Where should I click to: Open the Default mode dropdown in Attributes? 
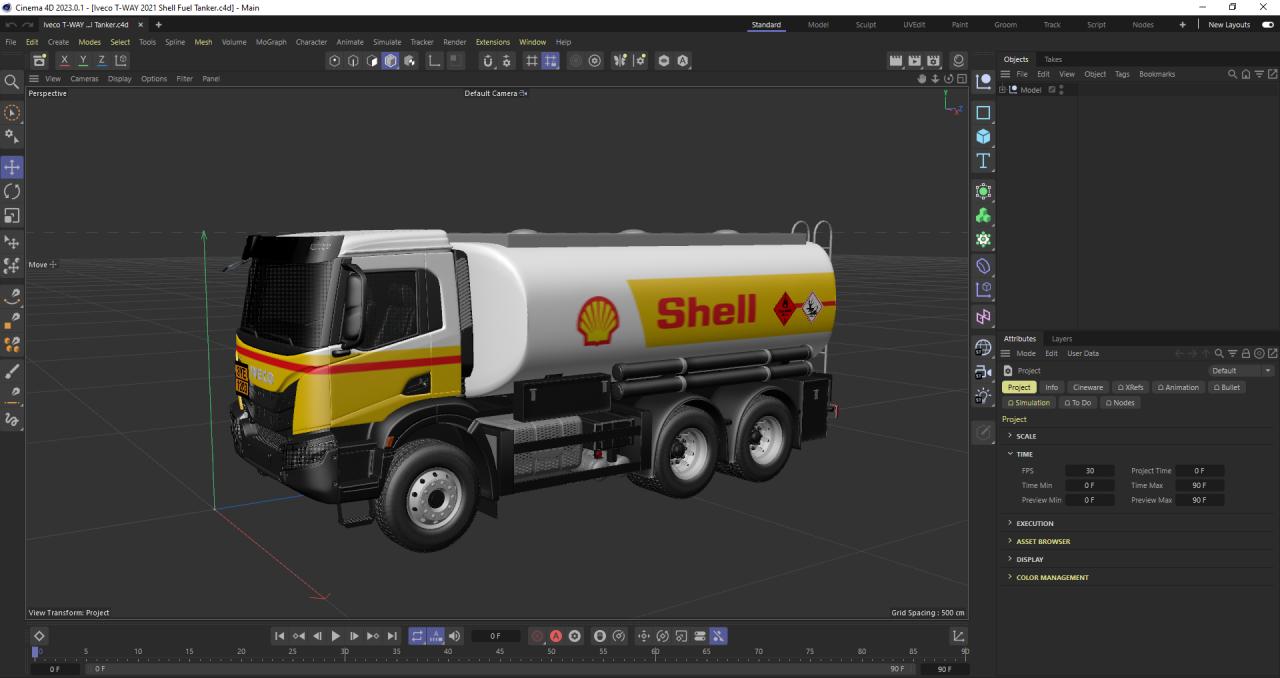[x=1241, y=371]
